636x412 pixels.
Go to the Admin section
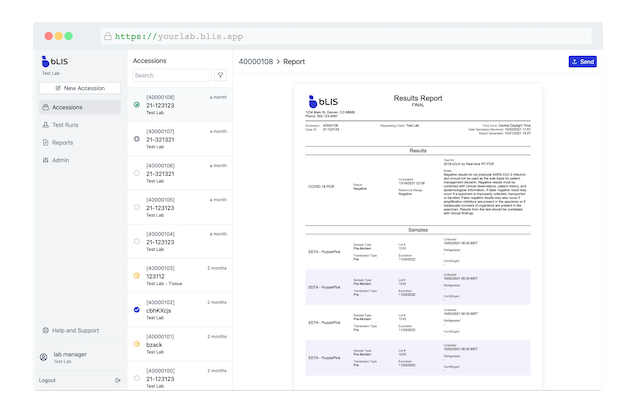60,160
